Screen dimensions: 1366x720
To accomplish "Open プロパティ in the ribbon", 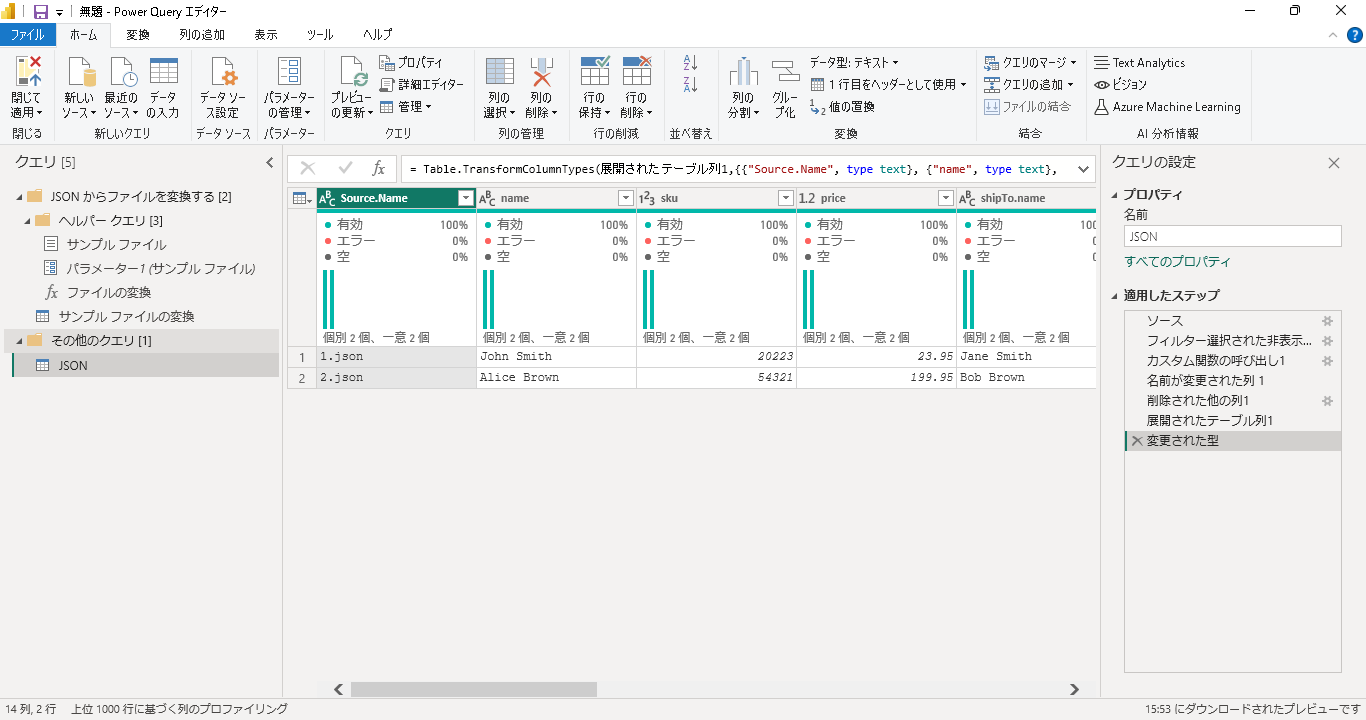I will [x=411, y=63].
